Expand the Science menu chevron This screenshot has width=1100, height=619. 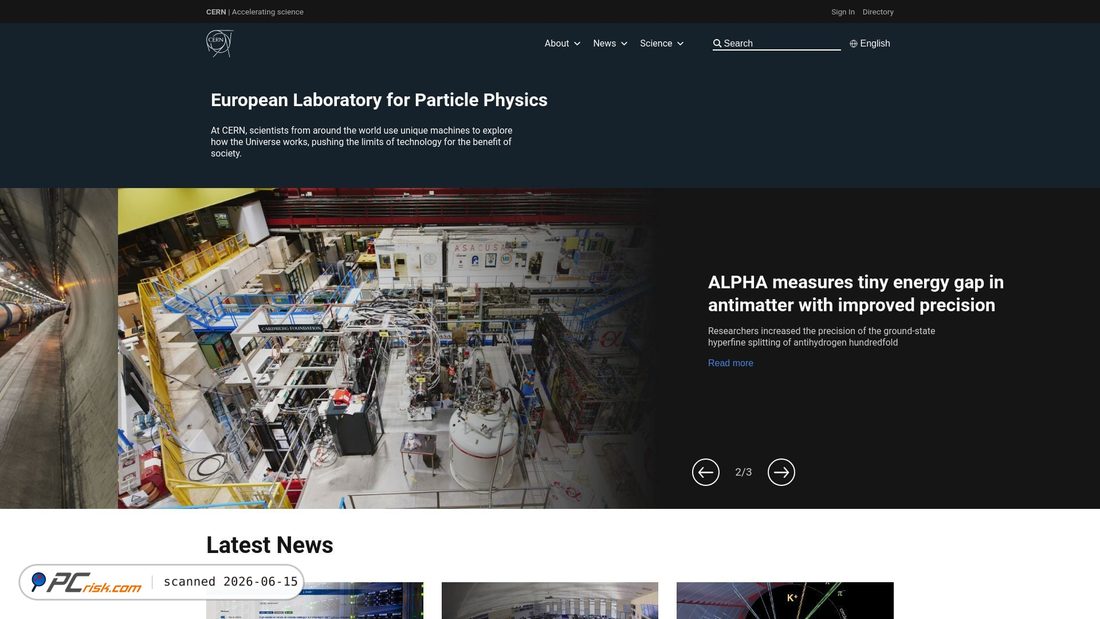680,44
